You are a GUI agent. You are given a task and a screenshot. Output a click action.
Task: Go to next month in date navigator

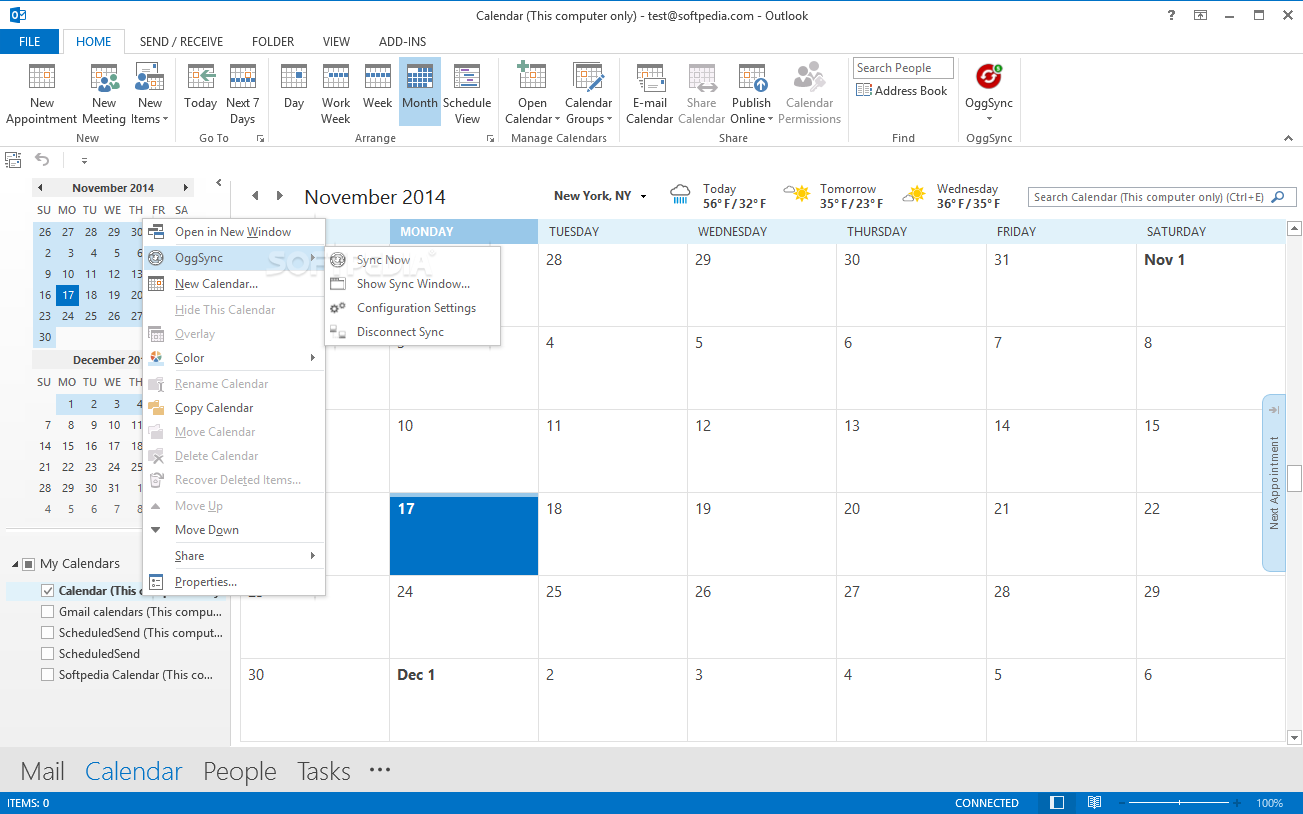[185, 188]
